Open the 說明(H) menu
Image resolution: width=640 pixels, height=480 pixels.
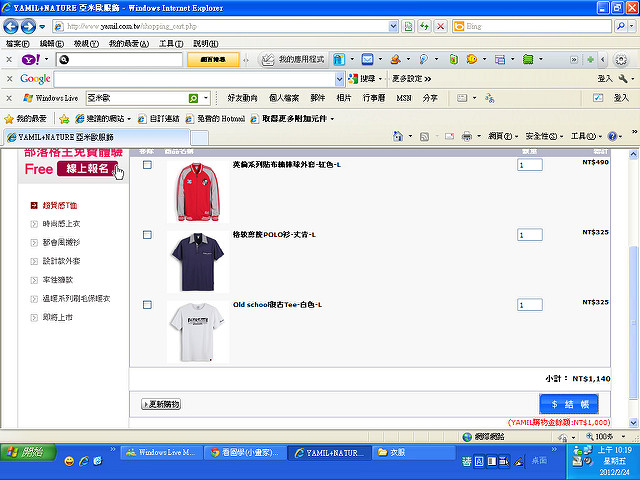pos(205,44)
